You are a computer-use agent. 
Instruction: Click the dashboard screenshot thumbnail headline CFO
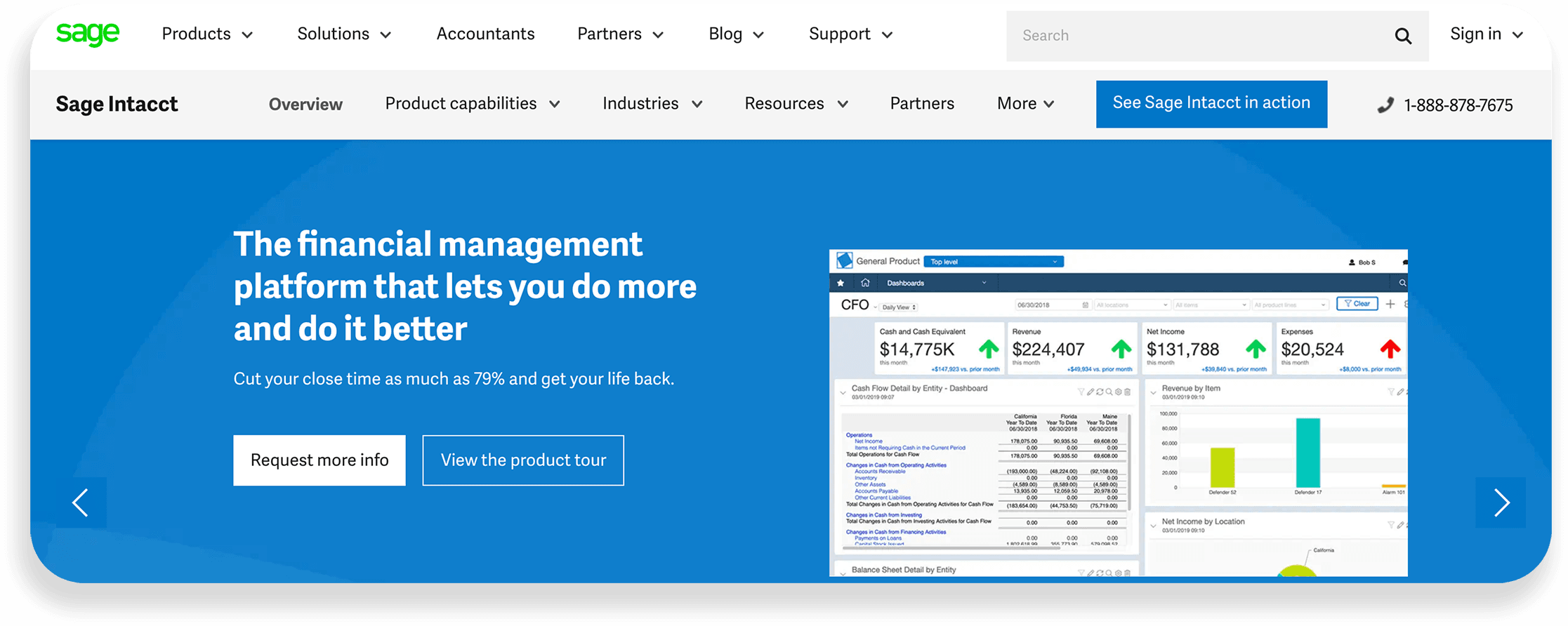pyautogui.click(x=855, y=305)
